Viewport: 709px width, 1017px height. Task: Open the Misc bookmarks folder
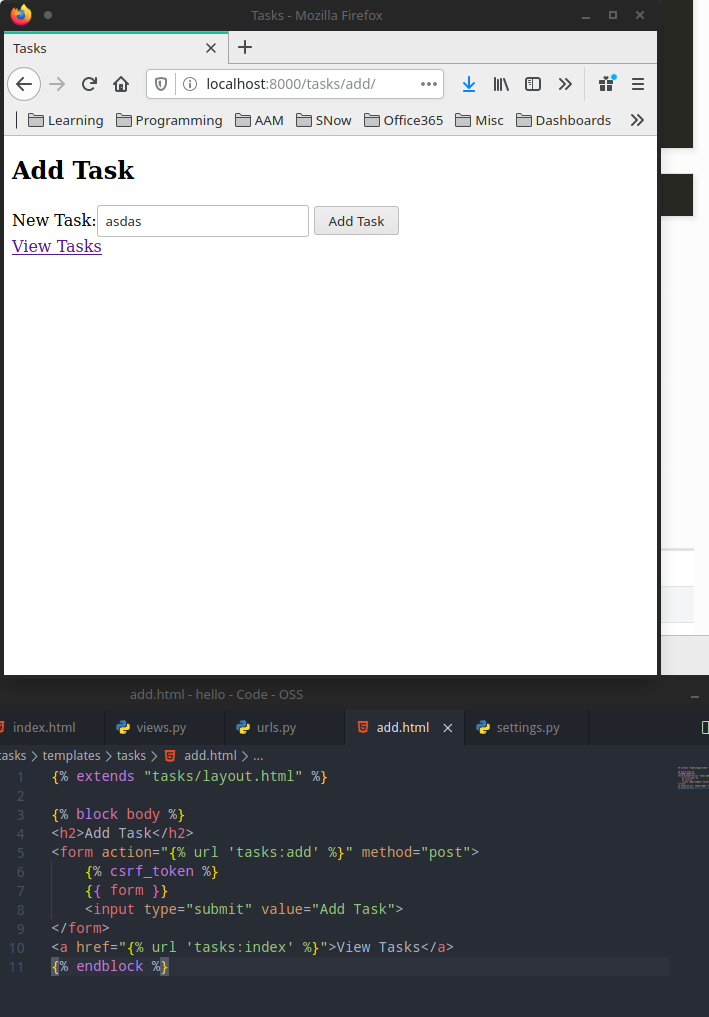point(479,120)
